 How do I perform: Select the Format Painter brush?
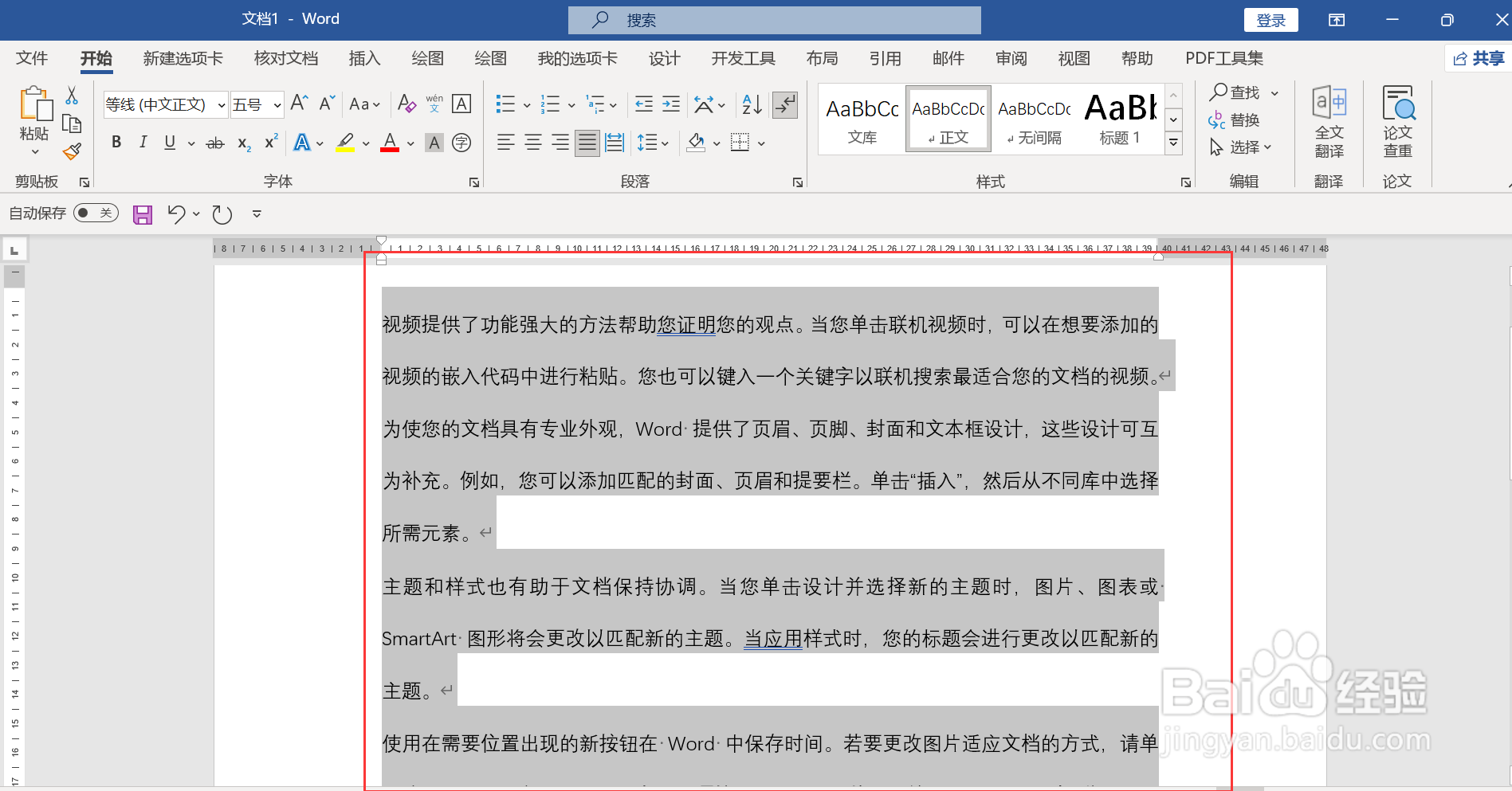[x=72, y=151]
